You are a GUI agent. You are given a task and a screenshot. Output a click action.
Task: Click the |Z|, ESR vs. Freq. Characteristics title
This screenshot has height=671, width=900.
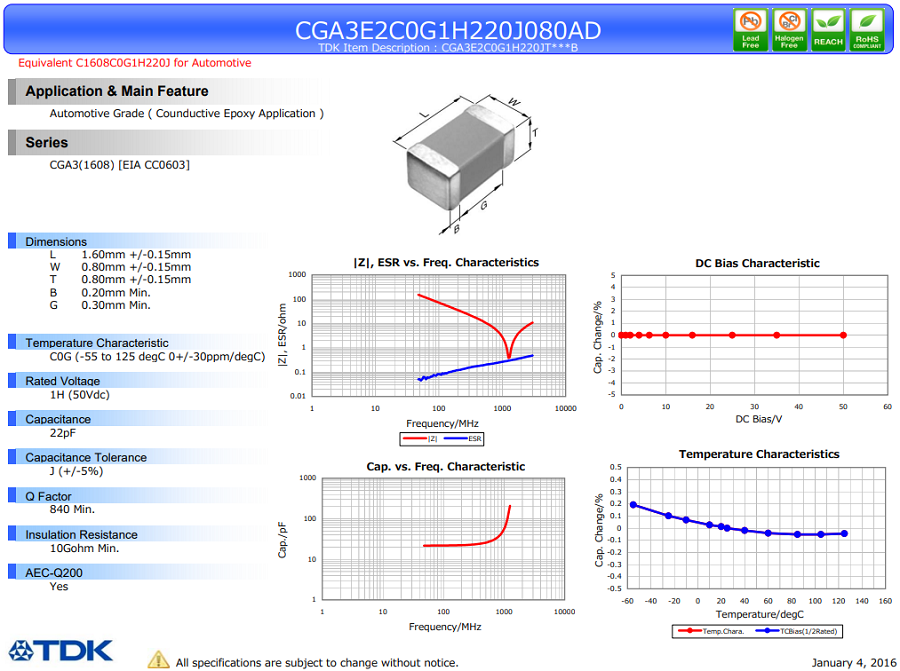pyautogui.click(x=446, y=262)
